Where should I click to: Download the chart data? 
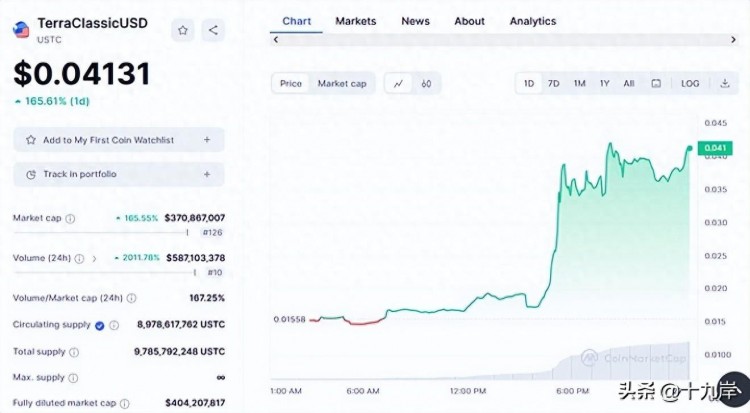(x=725, y=83)
